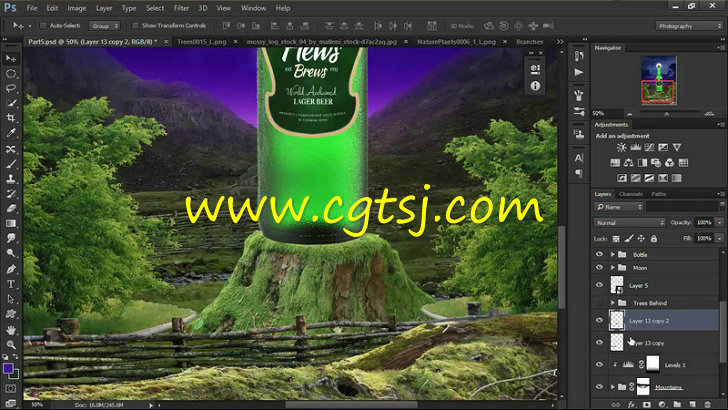Select the Zoom tool

11,345
